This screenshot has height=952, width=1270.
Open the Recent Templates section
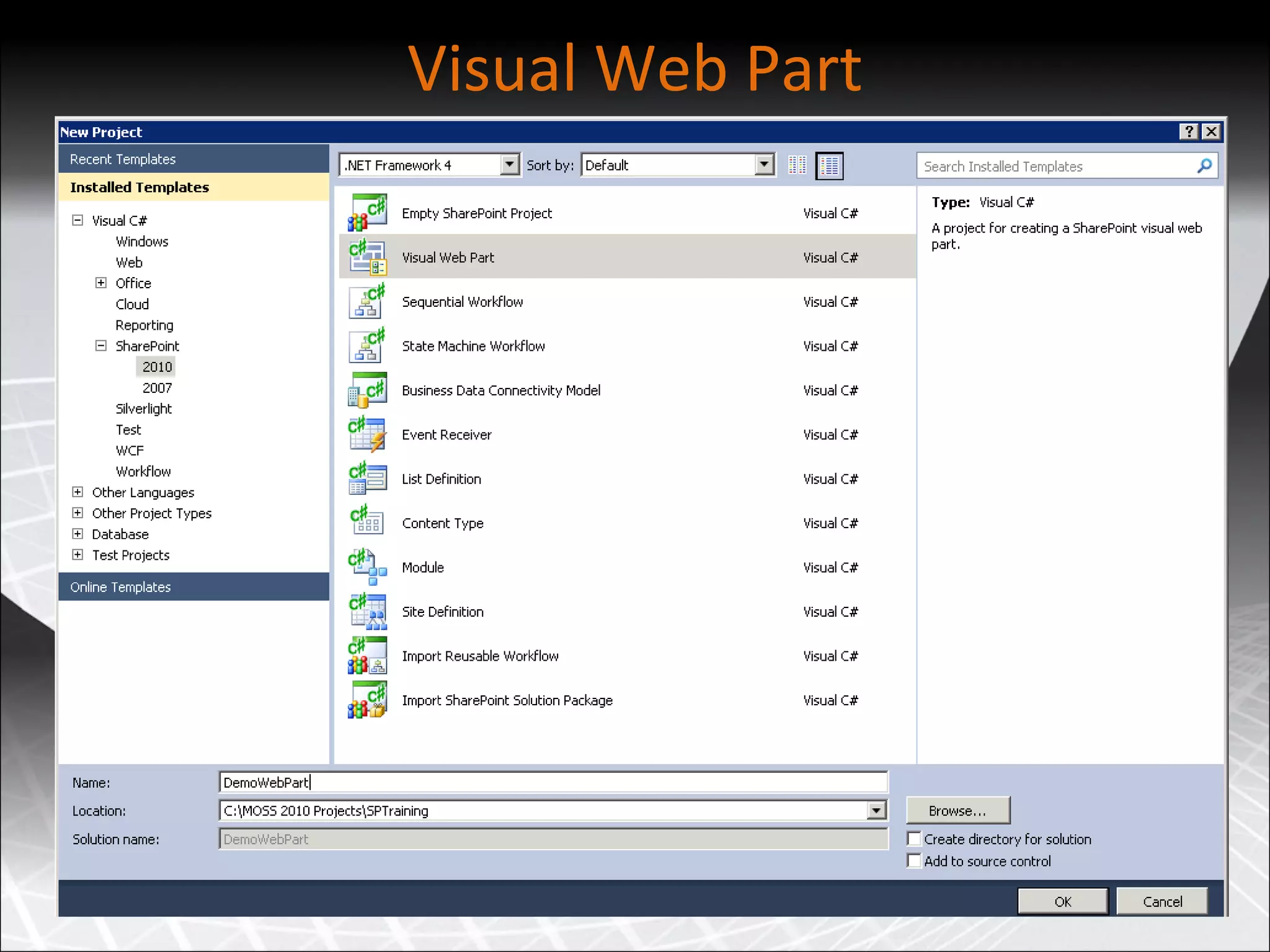coord(193,159)
